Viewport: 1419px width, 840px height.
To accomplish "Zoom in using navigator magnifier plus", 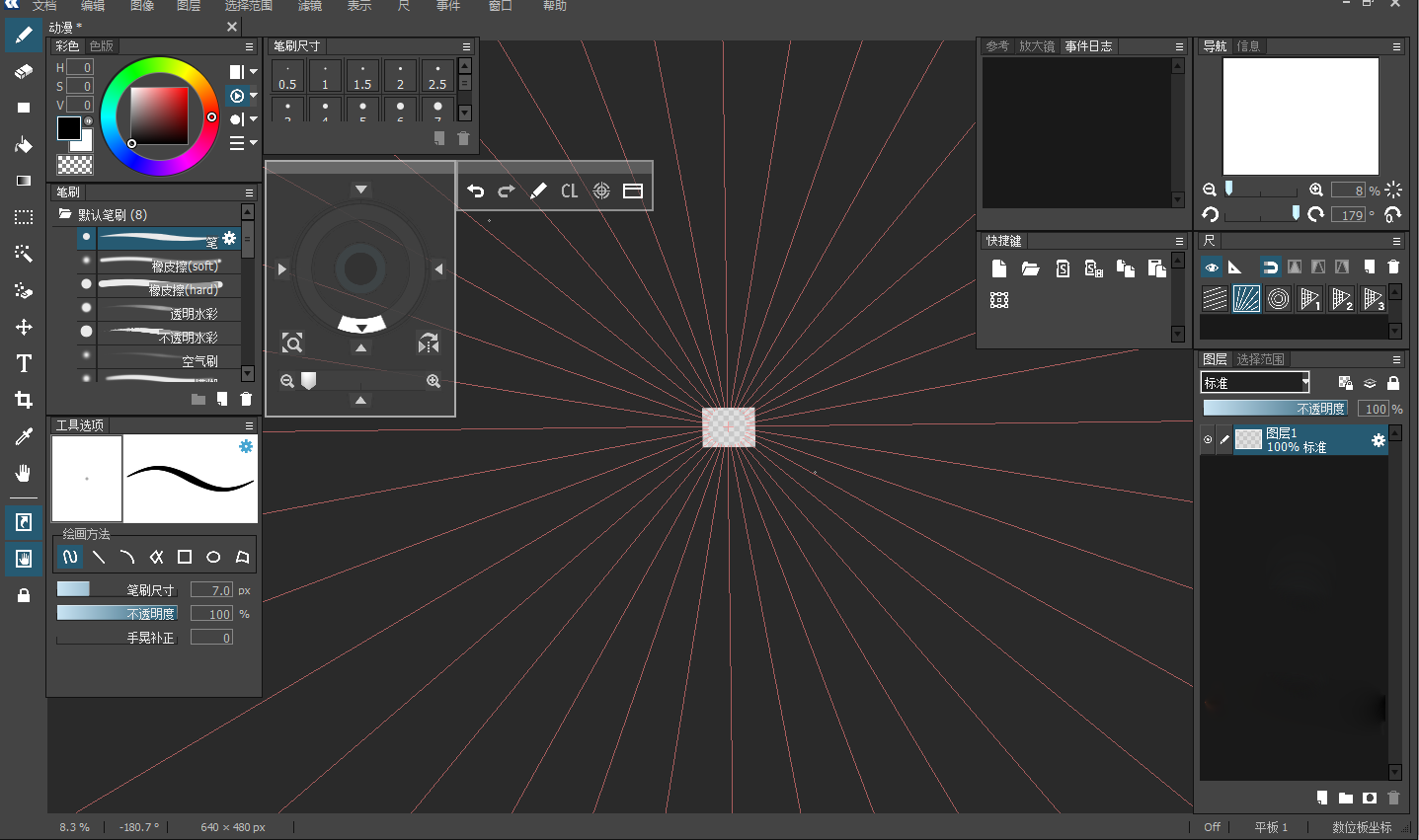I will (x=1316, y=190).
